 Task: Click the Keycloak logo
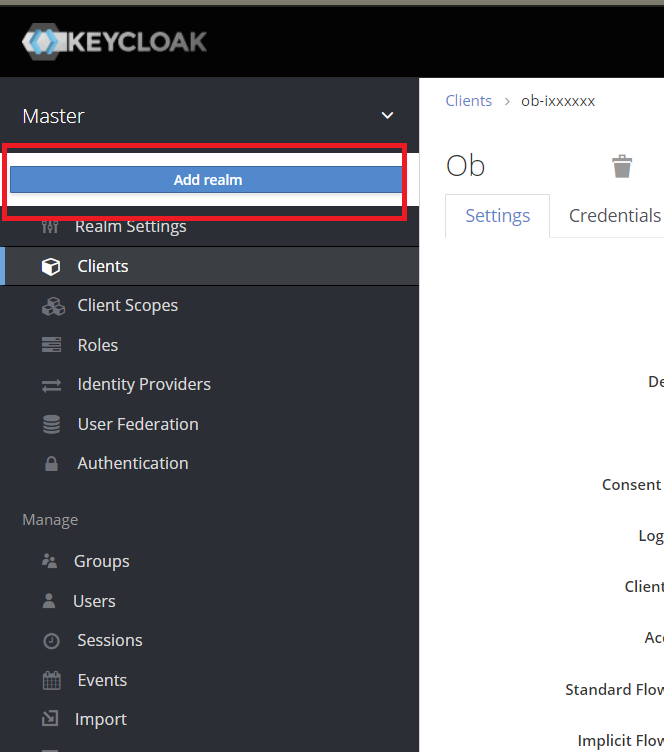pyautogui.click(x=114, y=42)
